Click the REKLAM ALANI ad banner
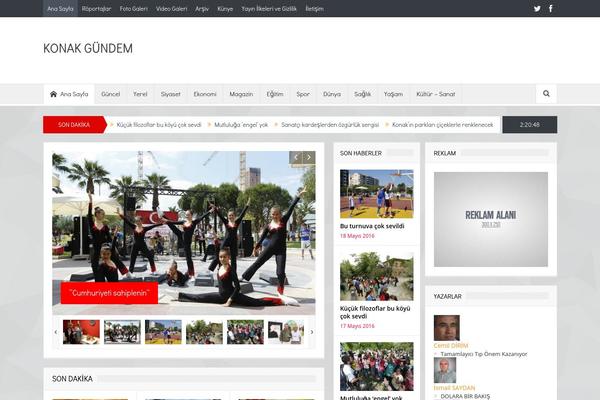The image size is (600, 400). [x=491, y=219]
